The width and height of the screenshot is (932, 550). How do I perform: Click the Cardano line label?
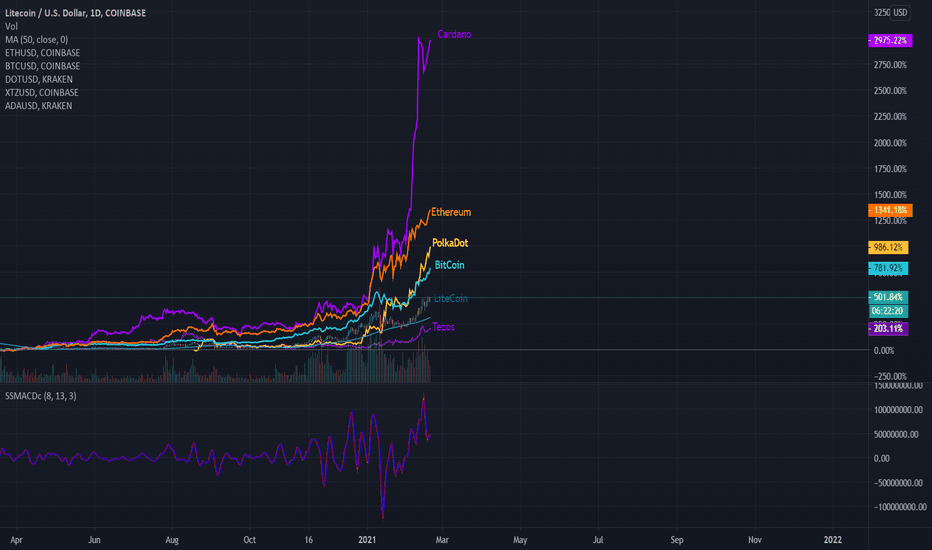click(x=454, y=34)
